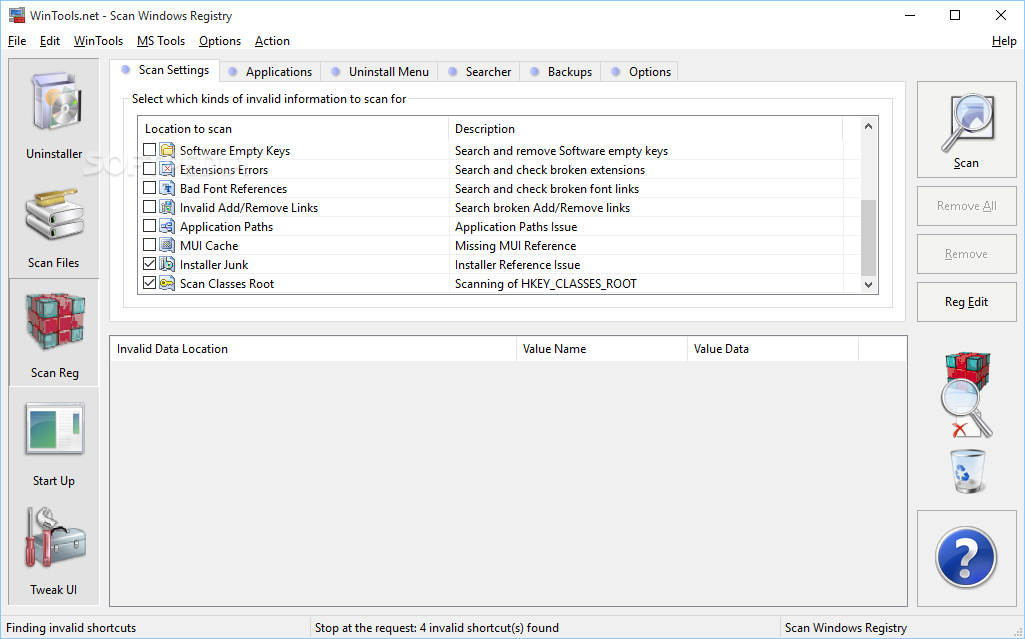This screenshot has width=1025, height=639.
Task: Open the Help menu
Action: pos(1004,41)
